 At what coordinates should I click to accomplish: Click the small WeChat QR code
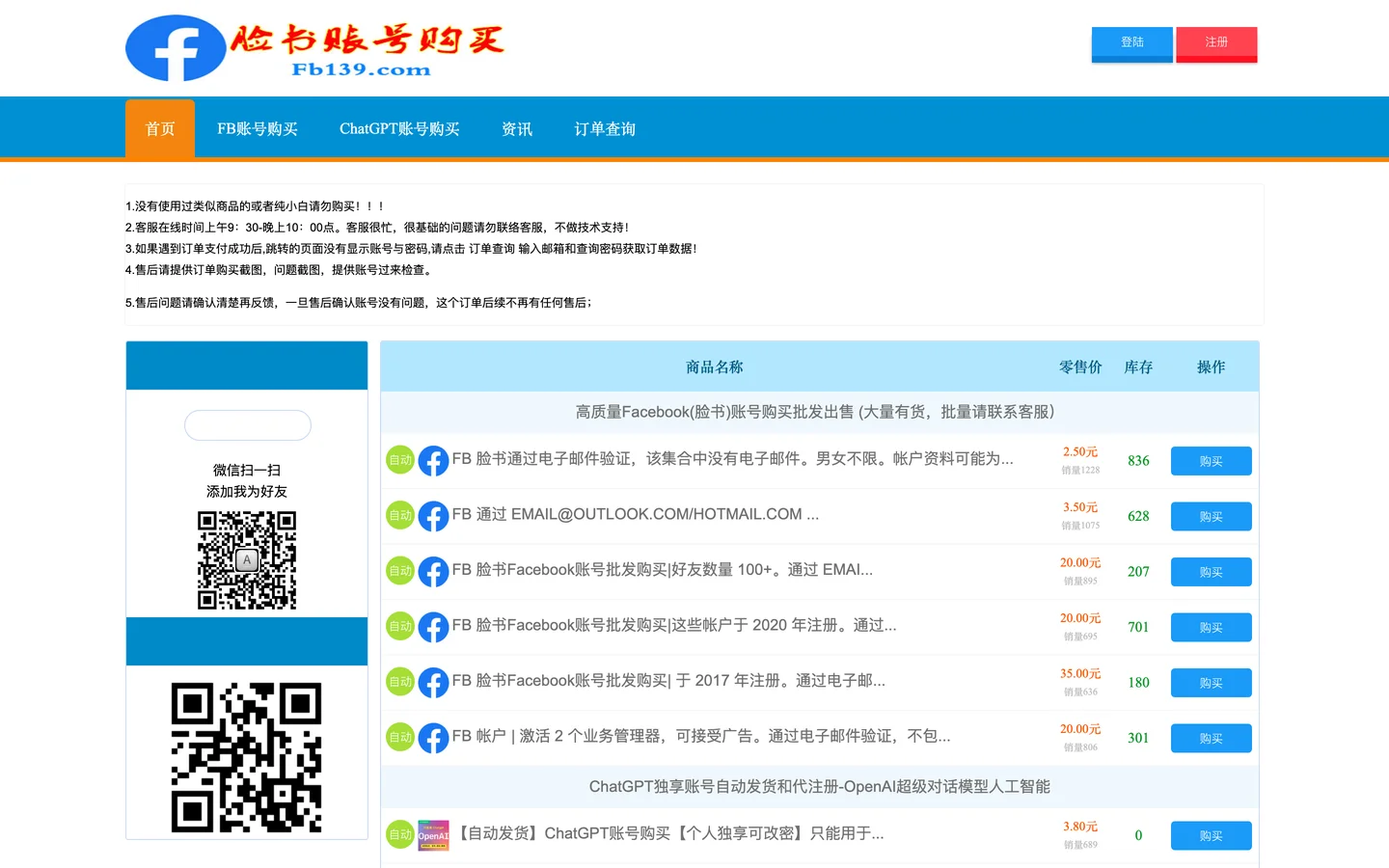tap(247, 560)
